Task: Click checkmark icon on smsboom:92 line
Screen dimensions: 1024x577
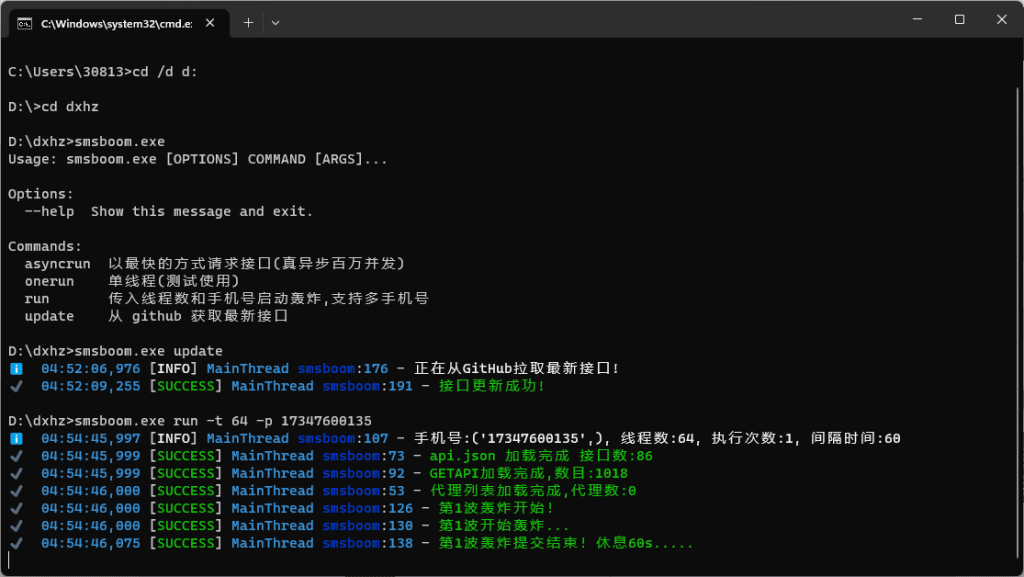Action: coord(16,474)
